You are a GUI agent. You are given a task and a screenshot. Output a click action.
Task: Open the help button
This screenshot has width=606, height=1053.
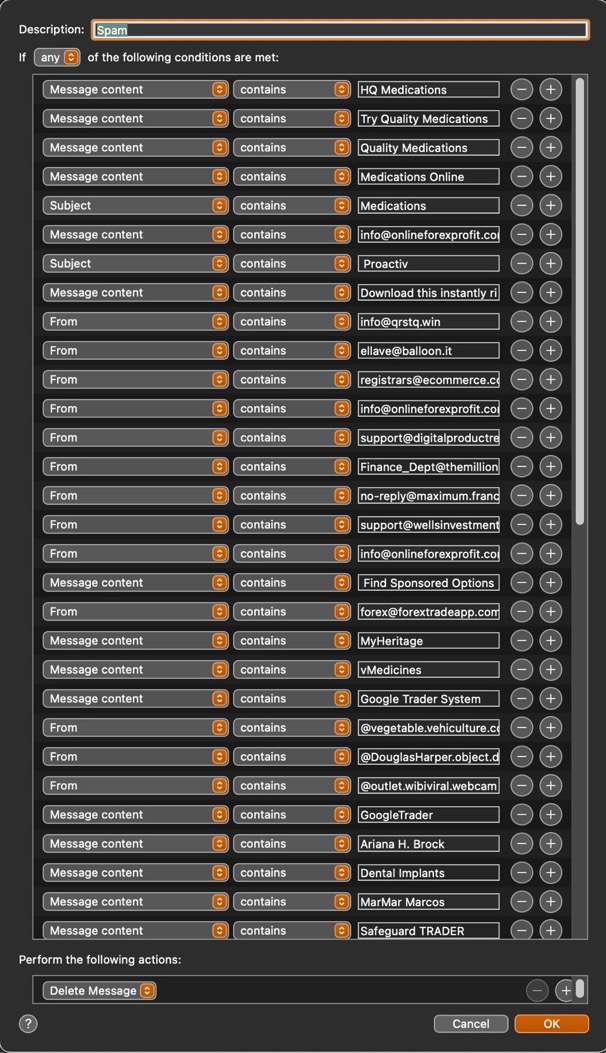(x=28, y=1023)
